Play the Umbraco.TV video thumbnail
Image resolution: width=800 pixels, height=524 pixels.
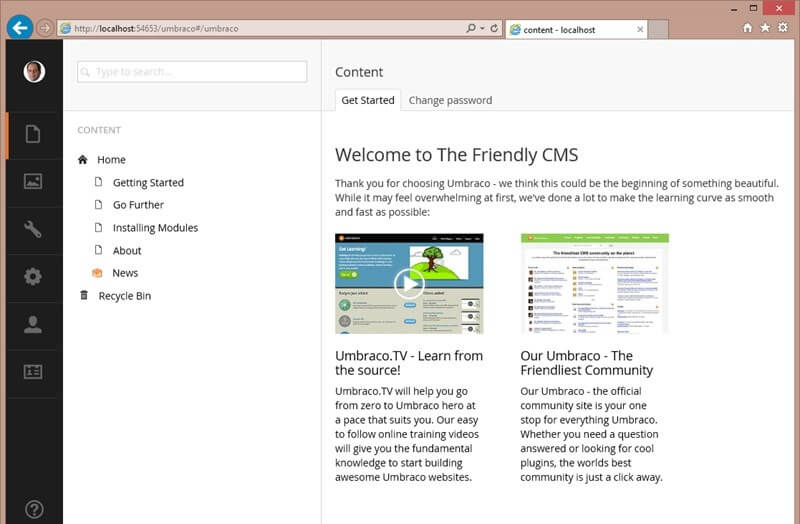[409, 284]
